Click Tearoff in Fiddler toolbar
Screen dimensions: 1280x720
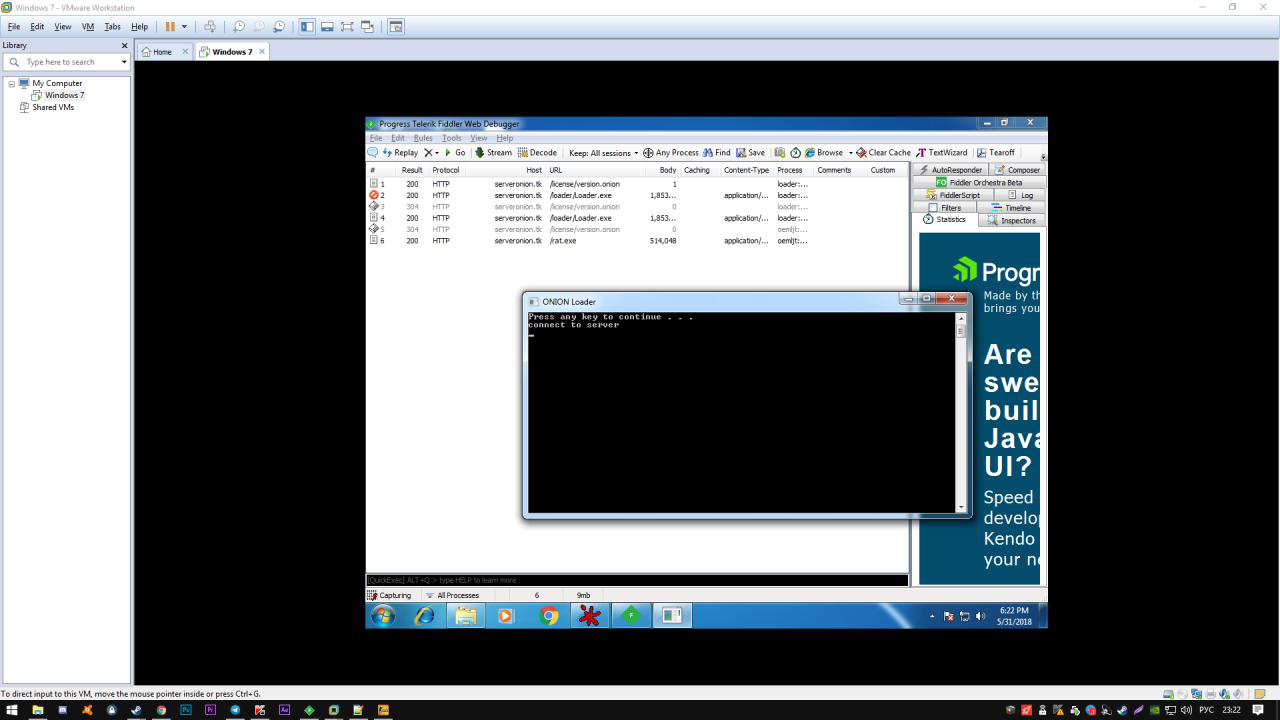pyautogui.click(x=996, y=153)
